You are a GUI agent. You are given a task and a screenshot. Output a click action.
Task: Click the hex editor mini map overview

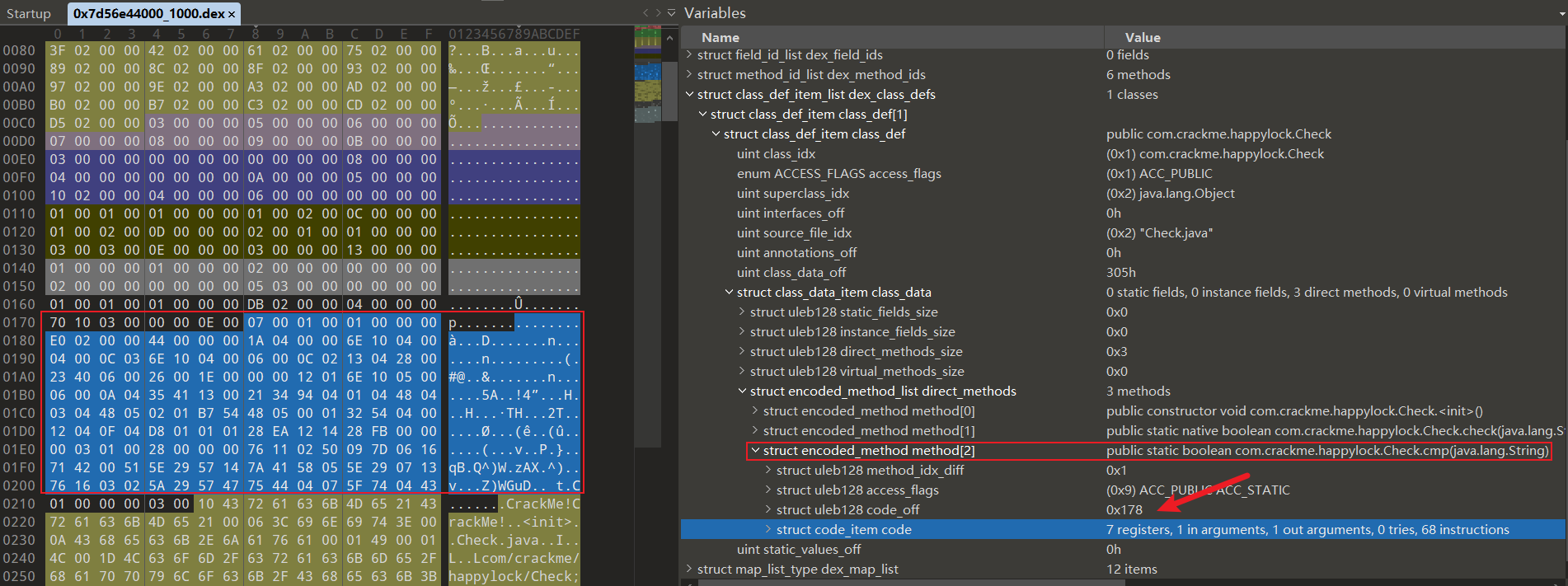(x=647, y=74)
